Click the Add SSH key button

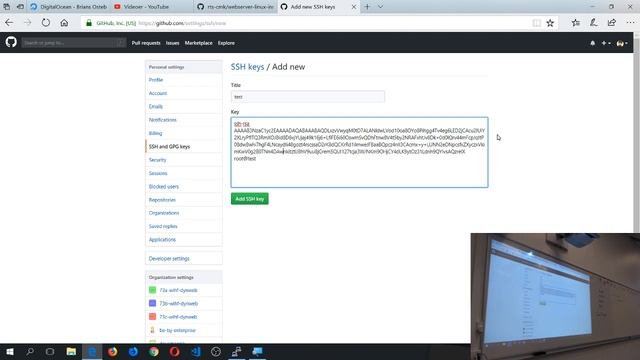click(249, 199)
